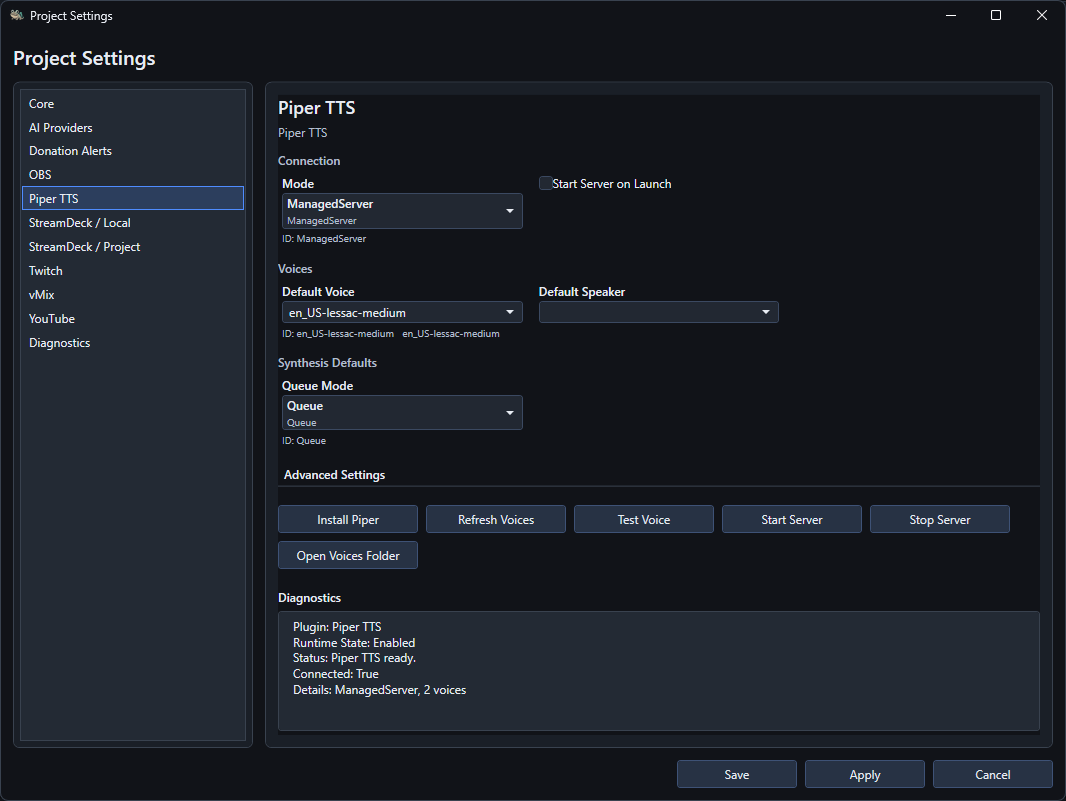Open the Default Voice dropdown
Viewport: 1066px width, 801px height.
click(402, 313)
